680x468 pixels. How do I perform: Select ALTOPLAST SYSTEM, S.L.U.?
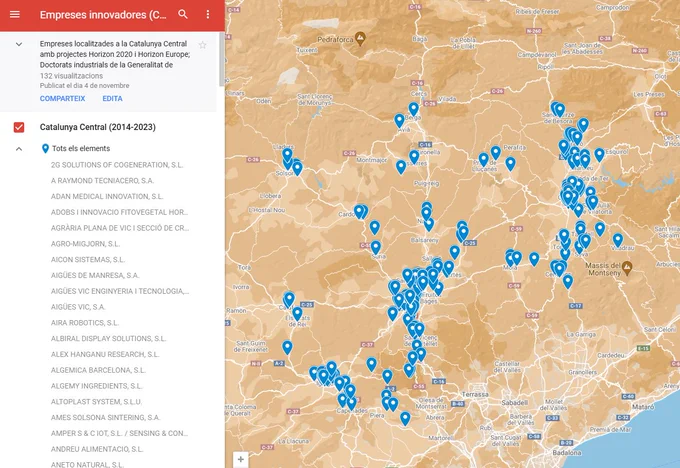click(x=97, y=402)
